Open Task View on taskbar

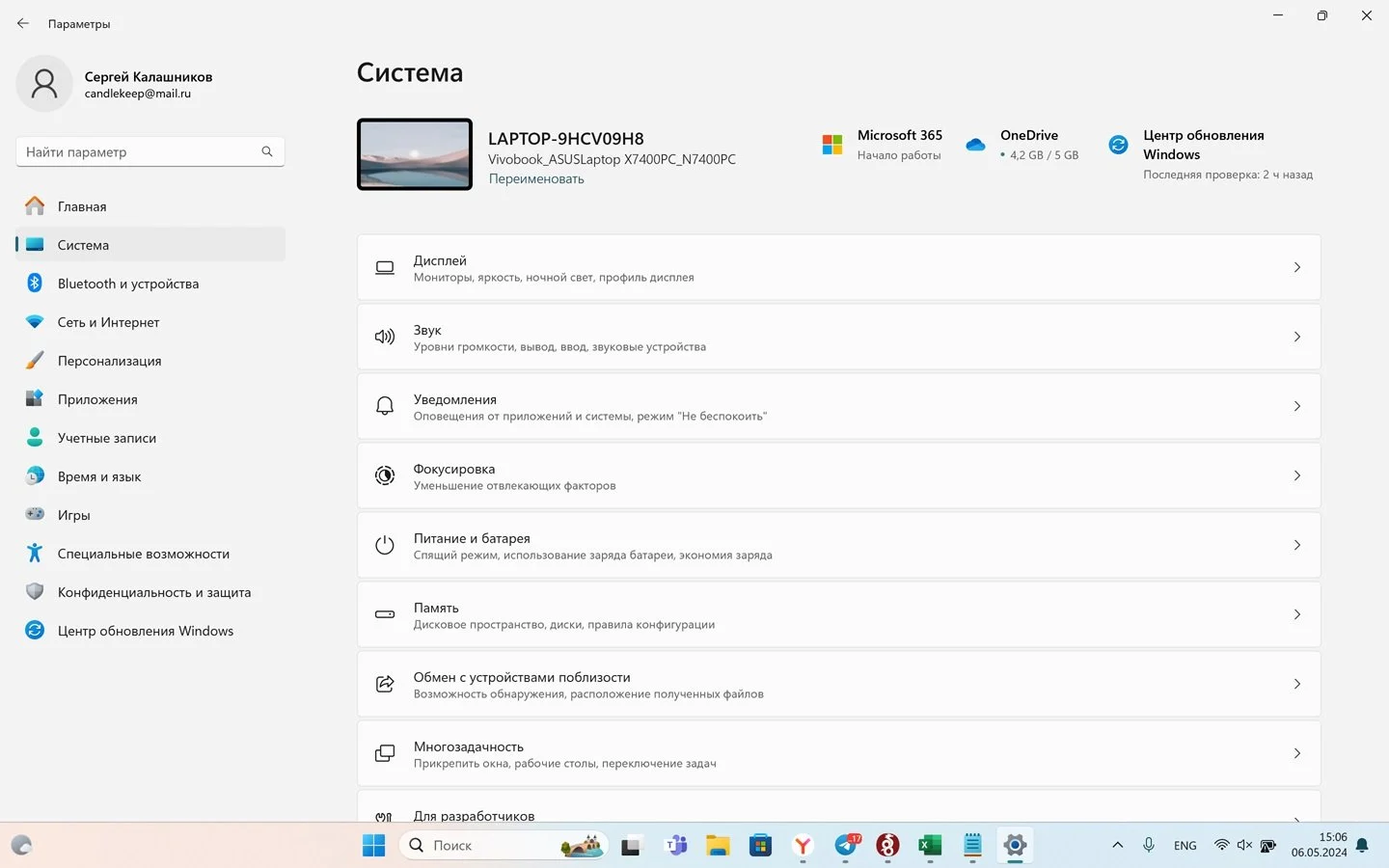tap(631, 846)
